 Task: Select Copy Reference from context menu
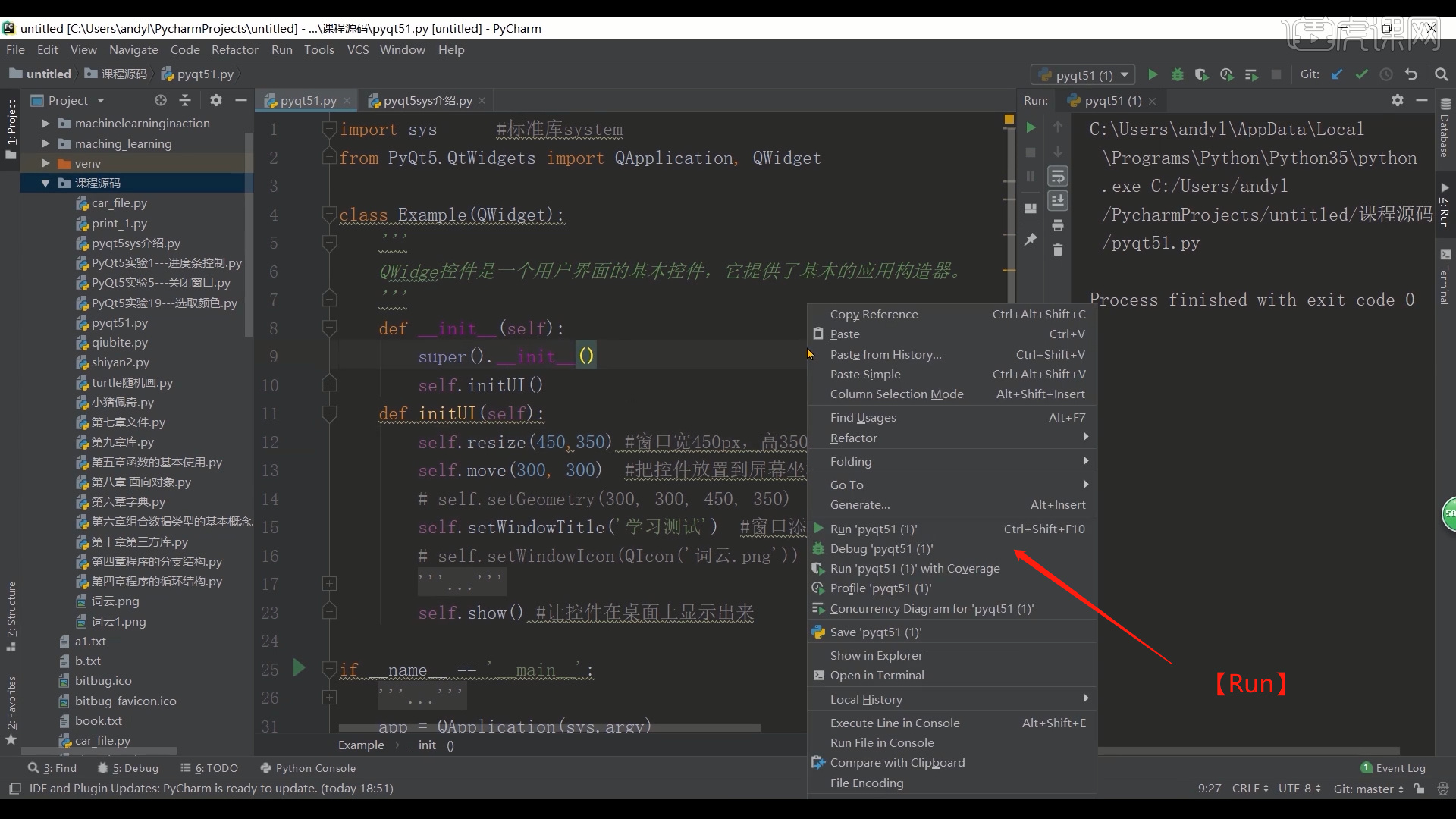pos(952,314)
